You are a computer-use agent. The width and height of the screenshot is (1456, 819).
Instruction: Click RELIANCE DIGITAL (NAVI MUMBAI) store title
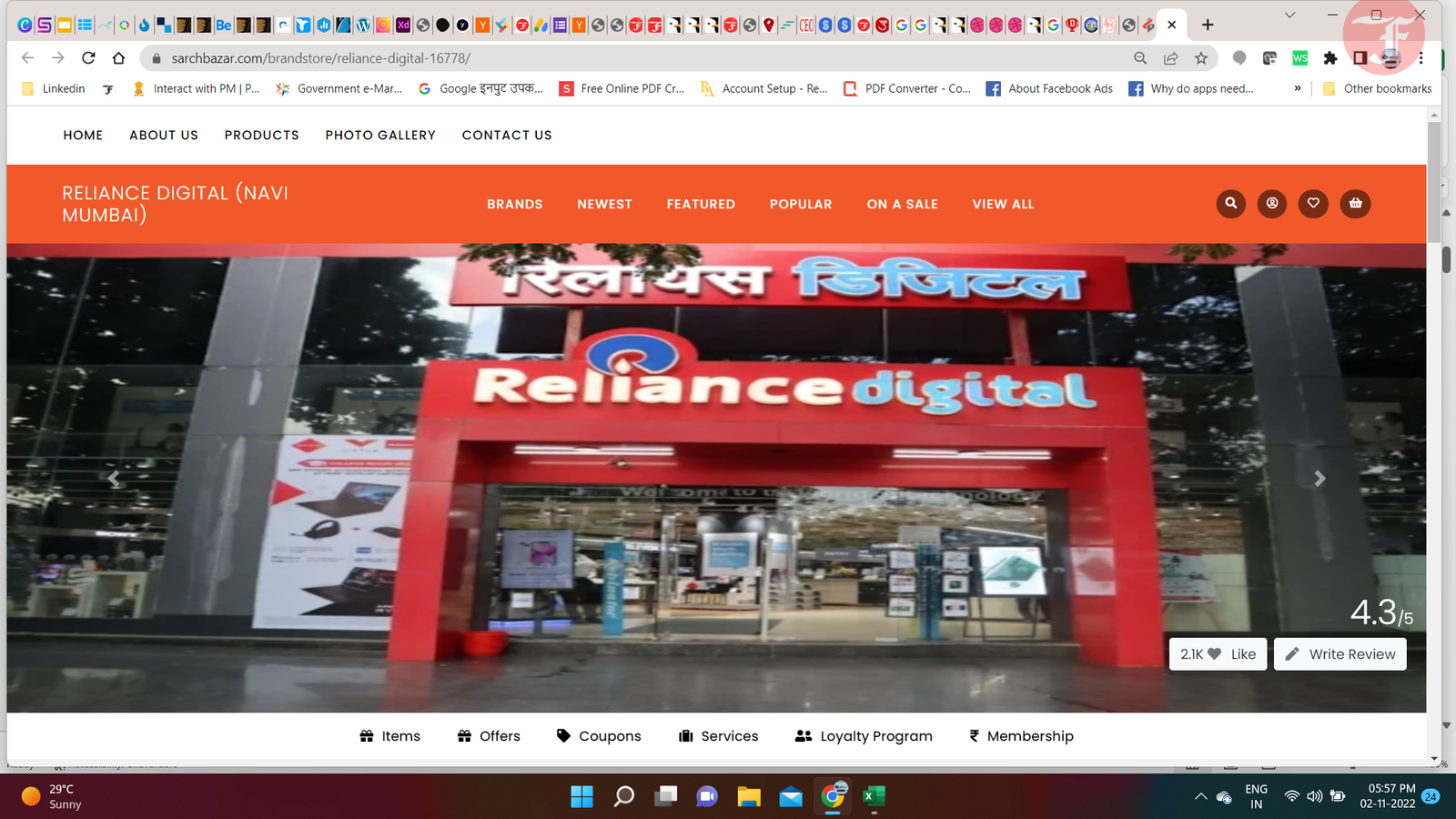175,204
